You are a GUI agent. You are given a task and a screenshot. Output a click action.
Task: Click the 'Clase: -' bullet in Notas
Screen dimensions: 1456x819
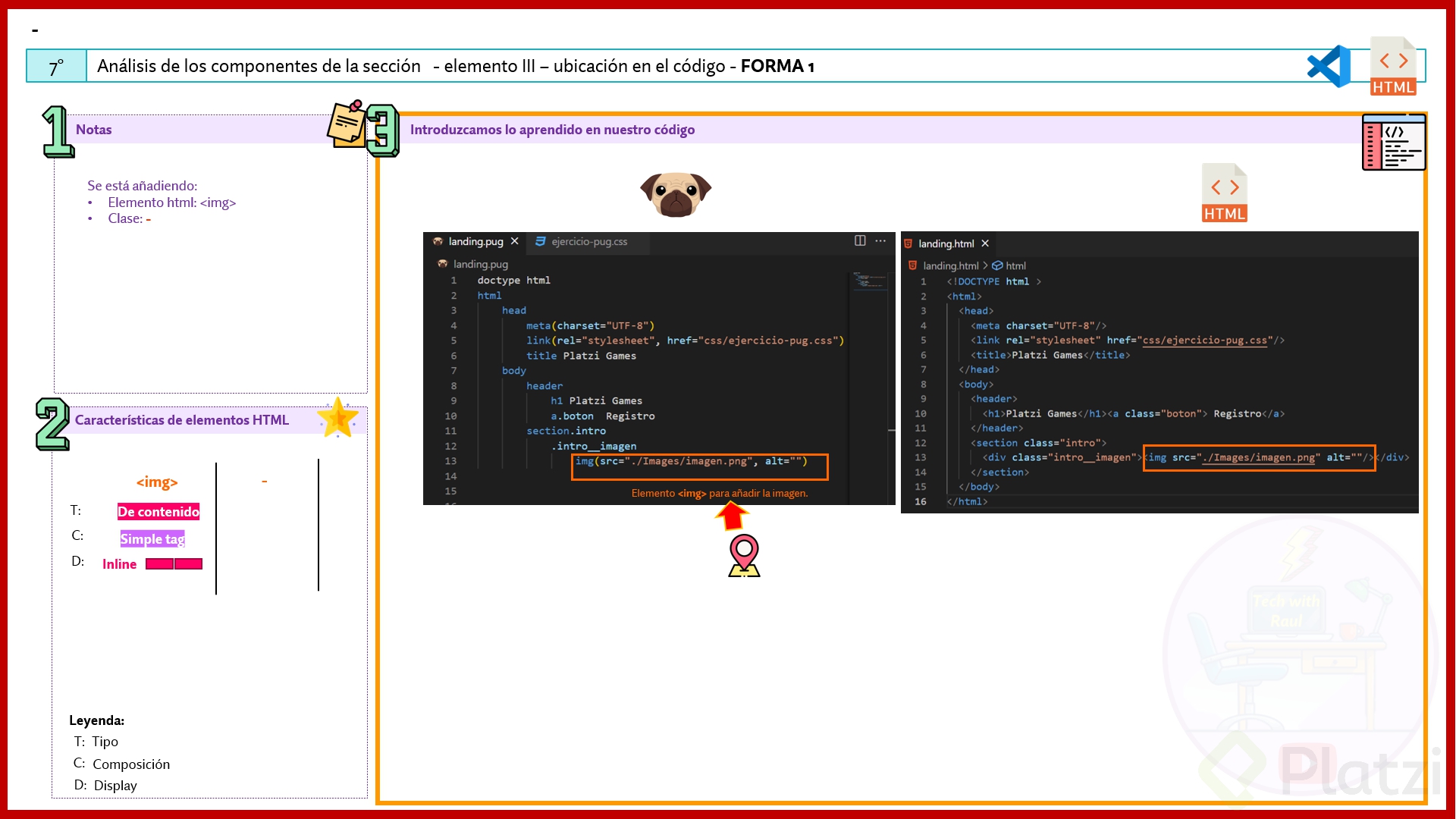(x=130, y=218)
